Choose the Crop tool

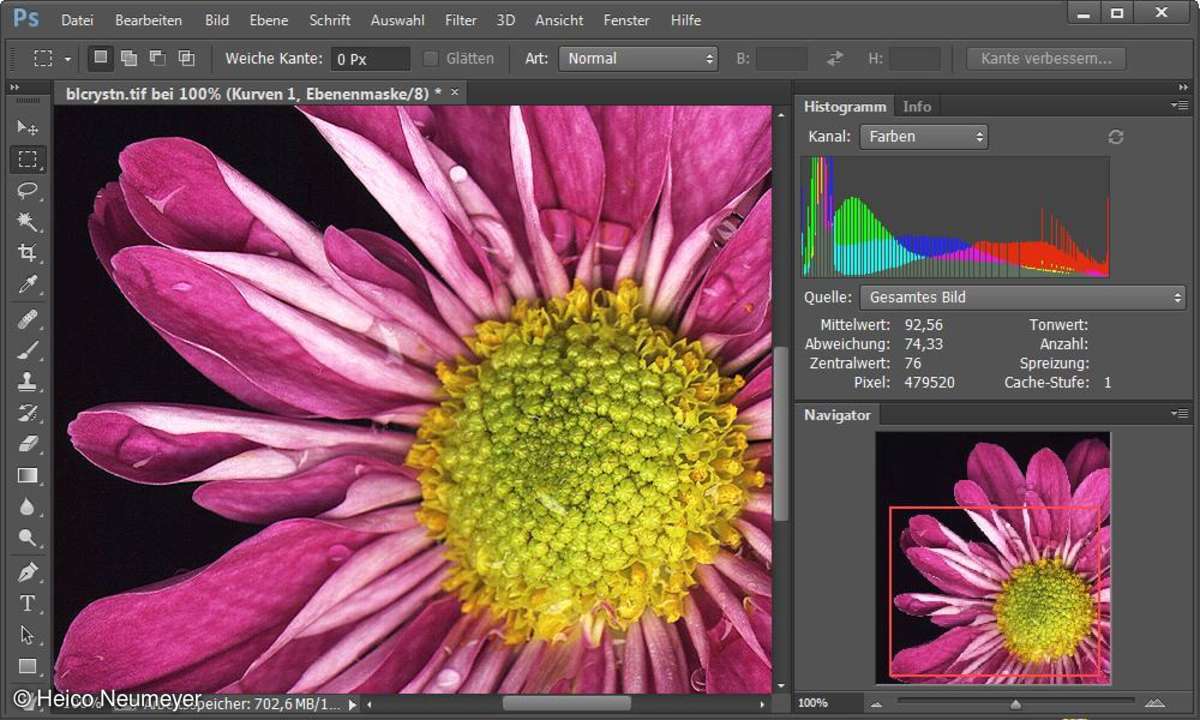coord(28,252)
